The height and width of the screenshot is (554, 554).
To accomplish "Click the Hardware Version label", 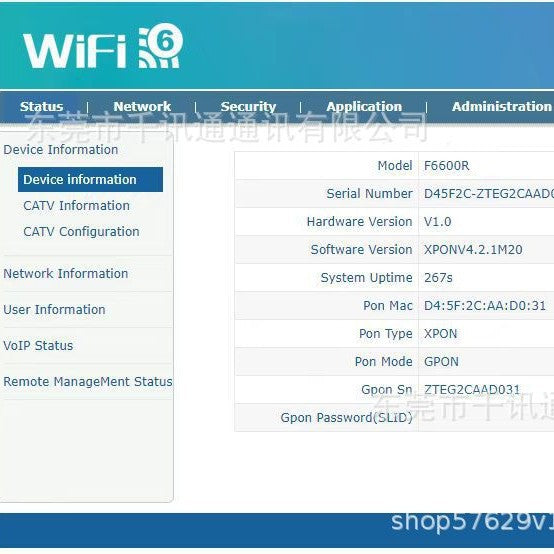I will tap(359, 222).
